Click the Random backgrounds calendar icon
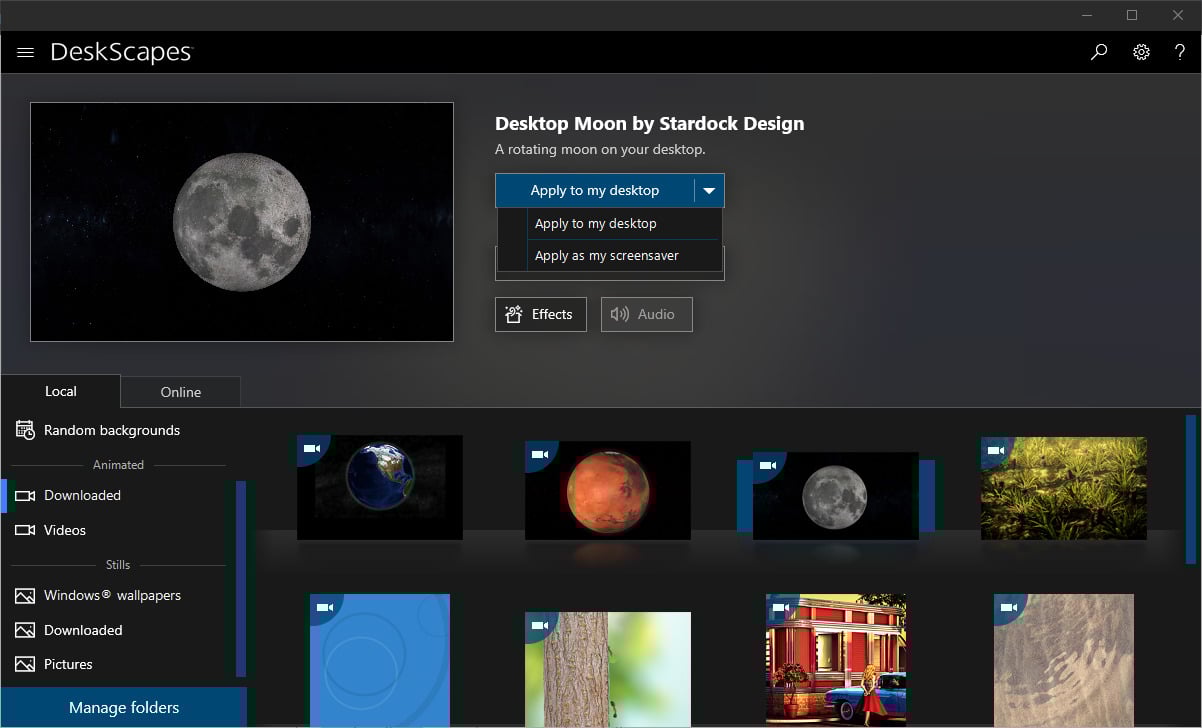This screenshot has width=1202, height=728. (x=25, y=430)
